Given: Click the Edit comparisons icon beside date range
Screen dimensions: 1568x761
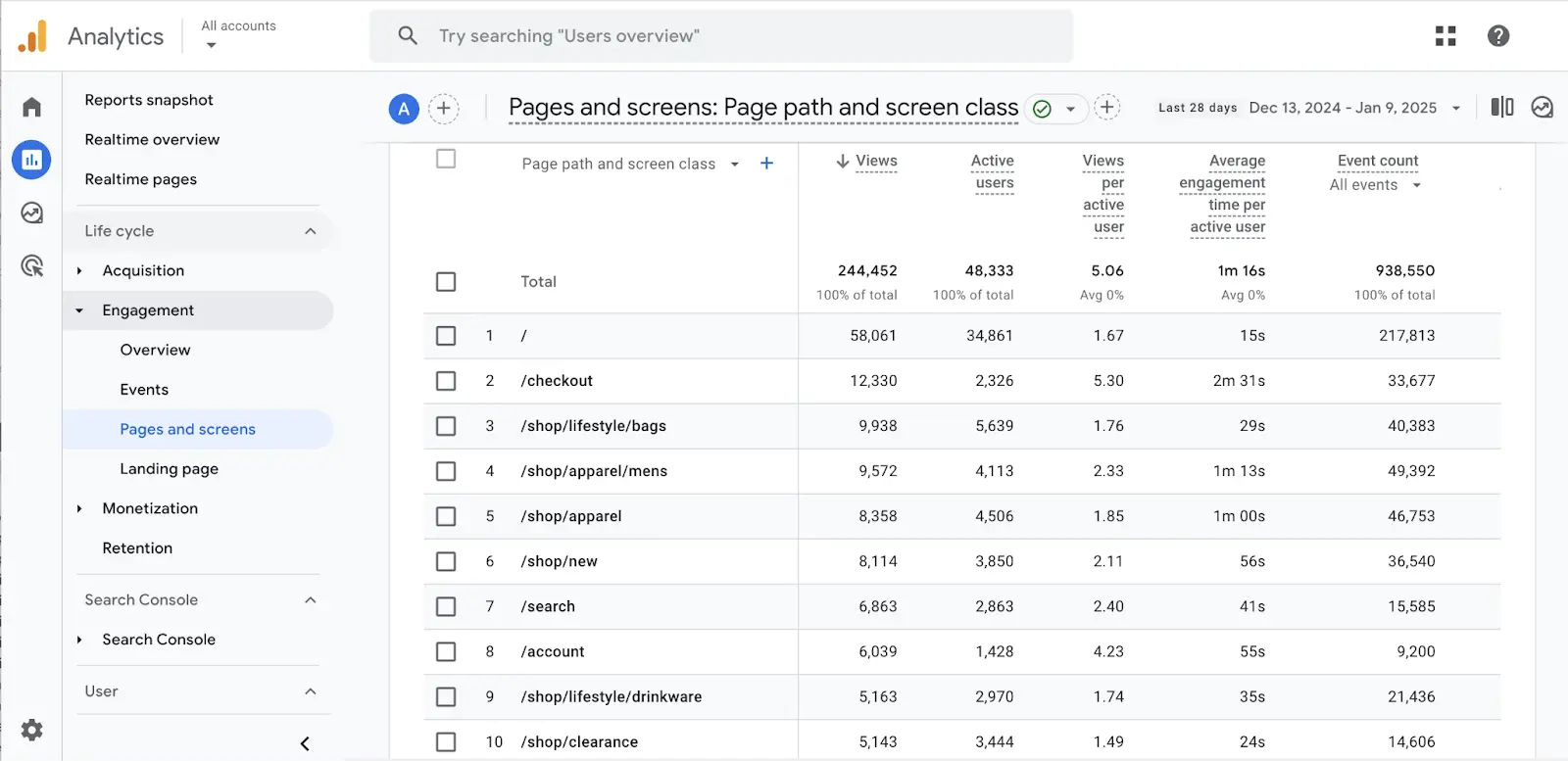Looking at the screenshot, I should [1501, 107].
